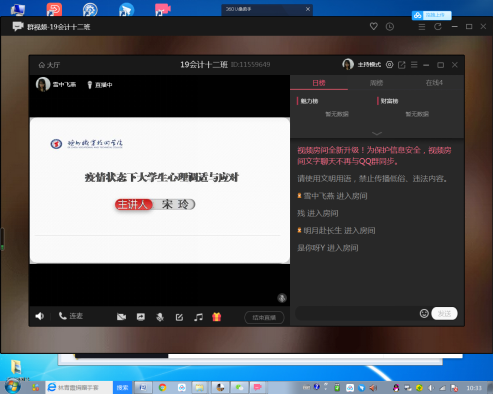The width and height of the screenshot is (493, 395).
Task: Click the screen share icon
Action: coord(141,317)
